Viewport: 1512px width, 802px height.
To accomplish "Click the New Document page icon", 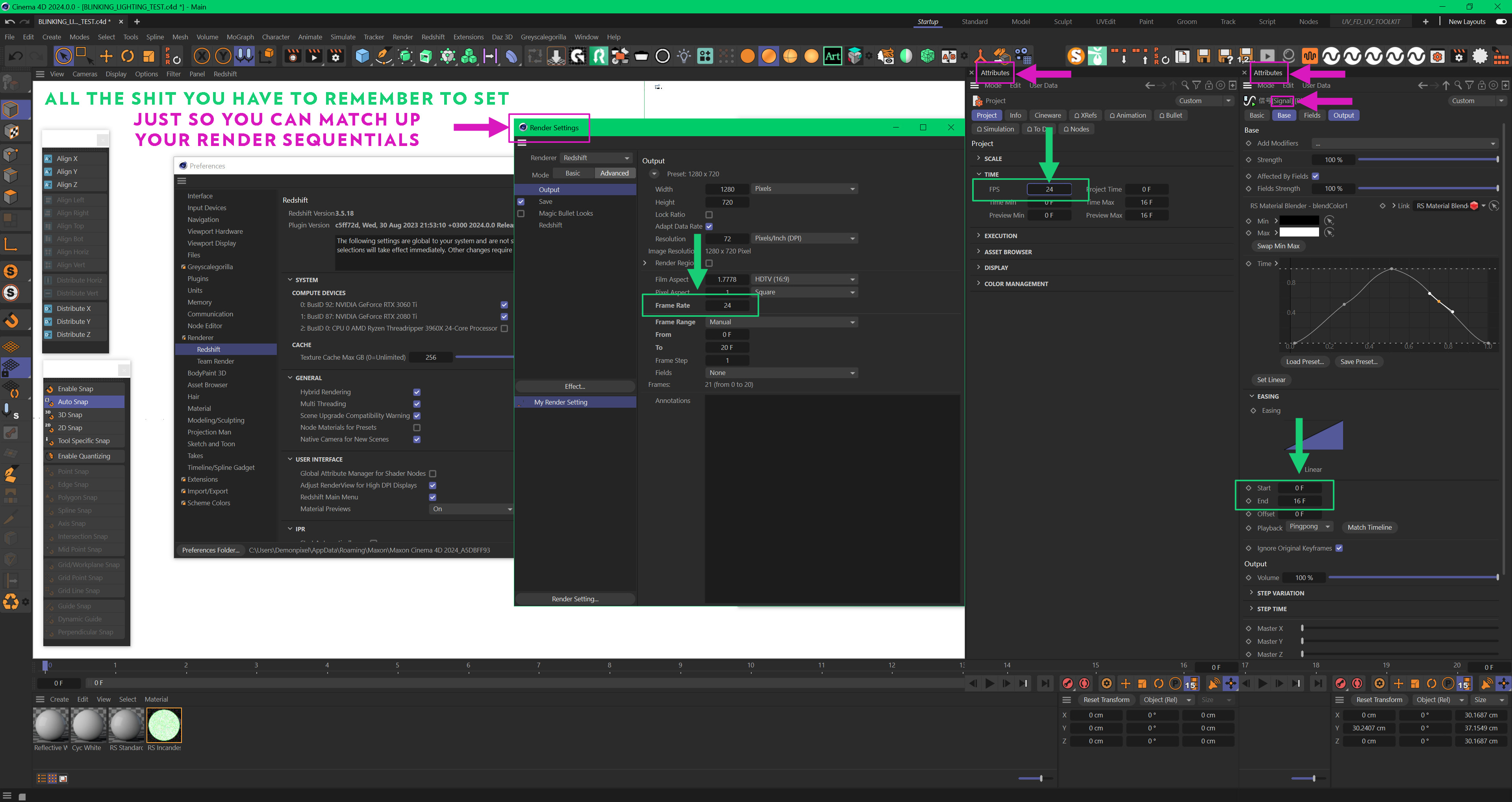I will click(x=1182, y=56).
